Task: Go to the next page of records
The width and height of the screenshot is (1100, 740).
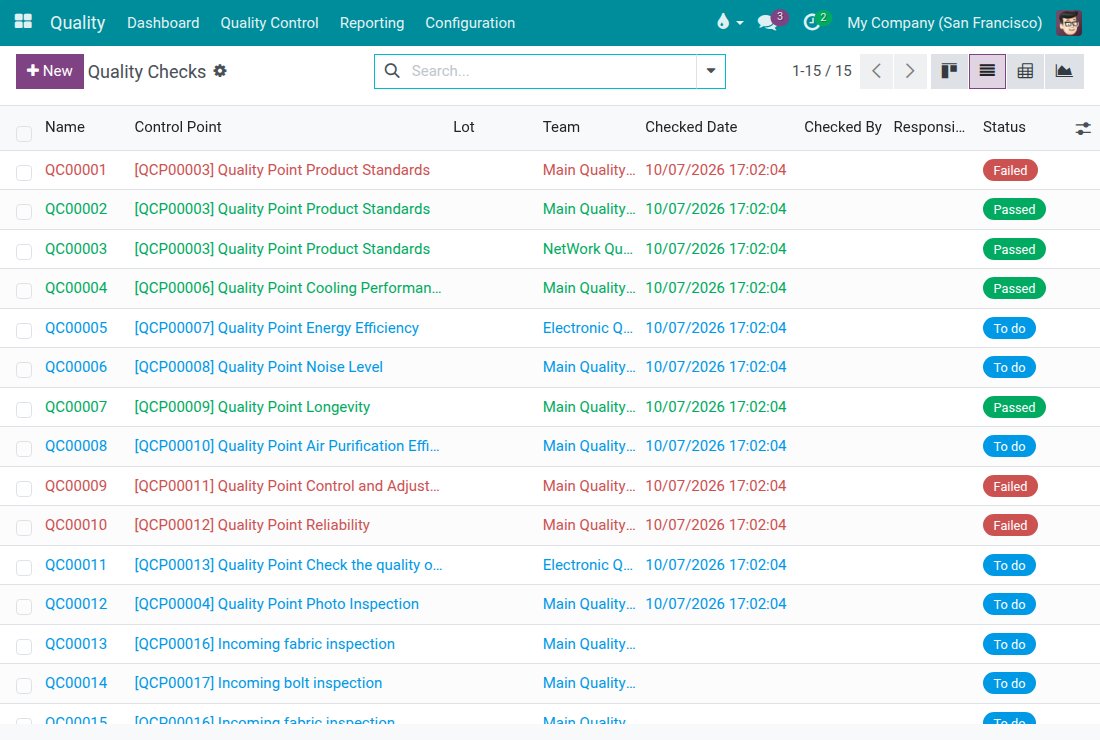Action: tap(910, 71)
